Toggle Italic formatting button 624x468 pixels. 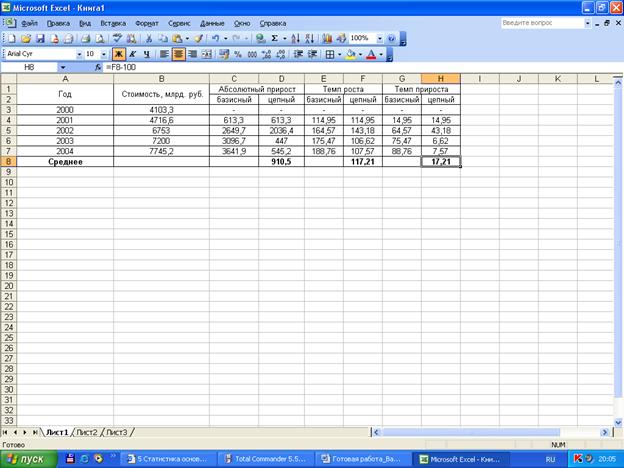(133, 54)
